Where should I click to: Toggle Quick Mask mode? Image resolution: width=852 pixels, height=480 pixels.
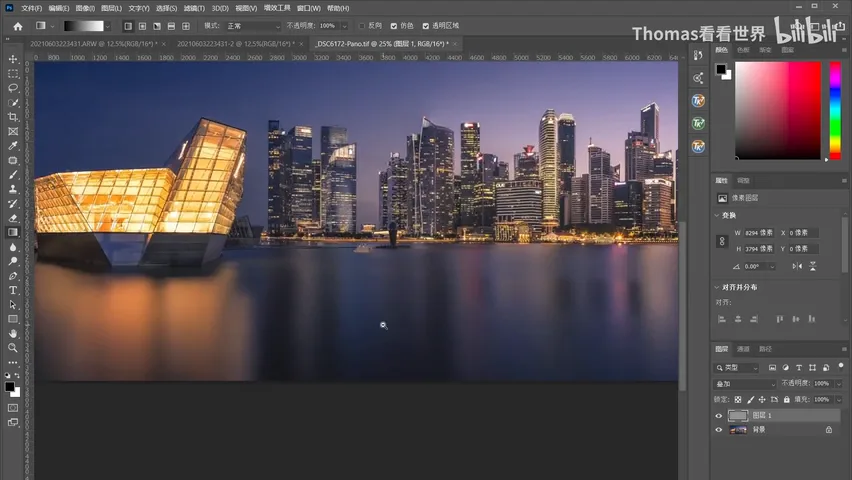[x=13, y=408]
